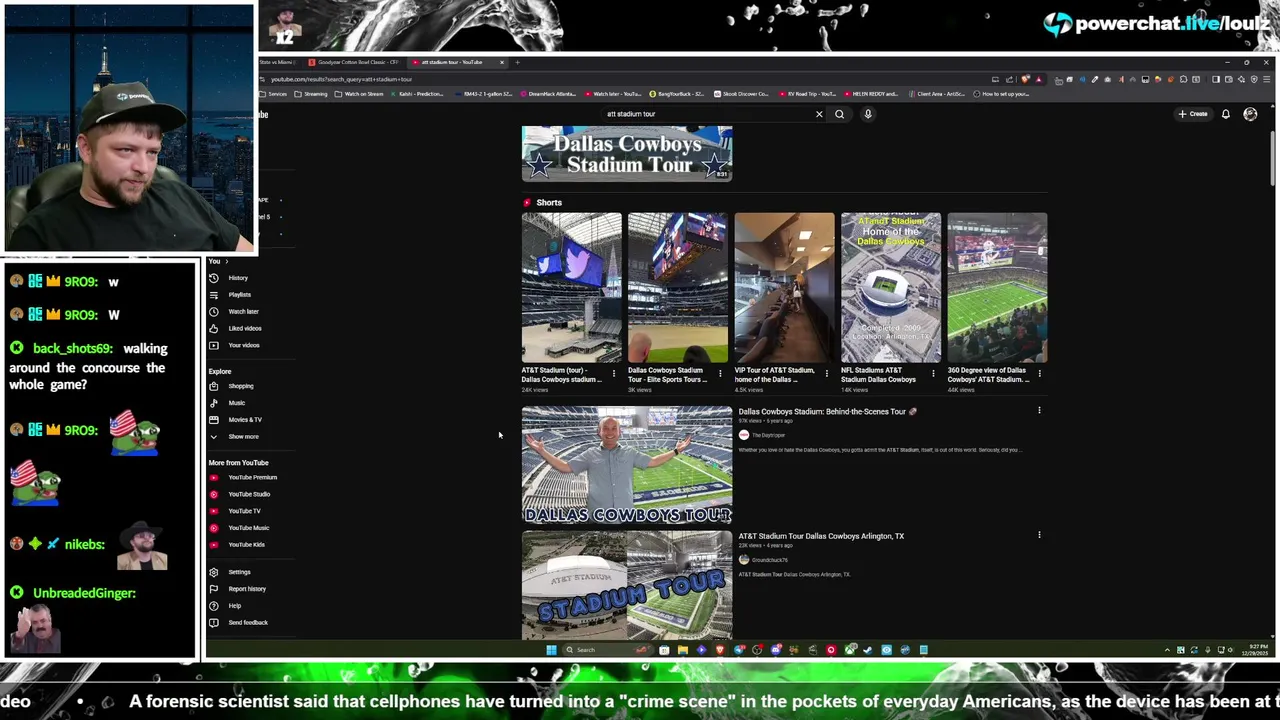
Task: Clear the YouTube search box
Action: tap(819, 114)
